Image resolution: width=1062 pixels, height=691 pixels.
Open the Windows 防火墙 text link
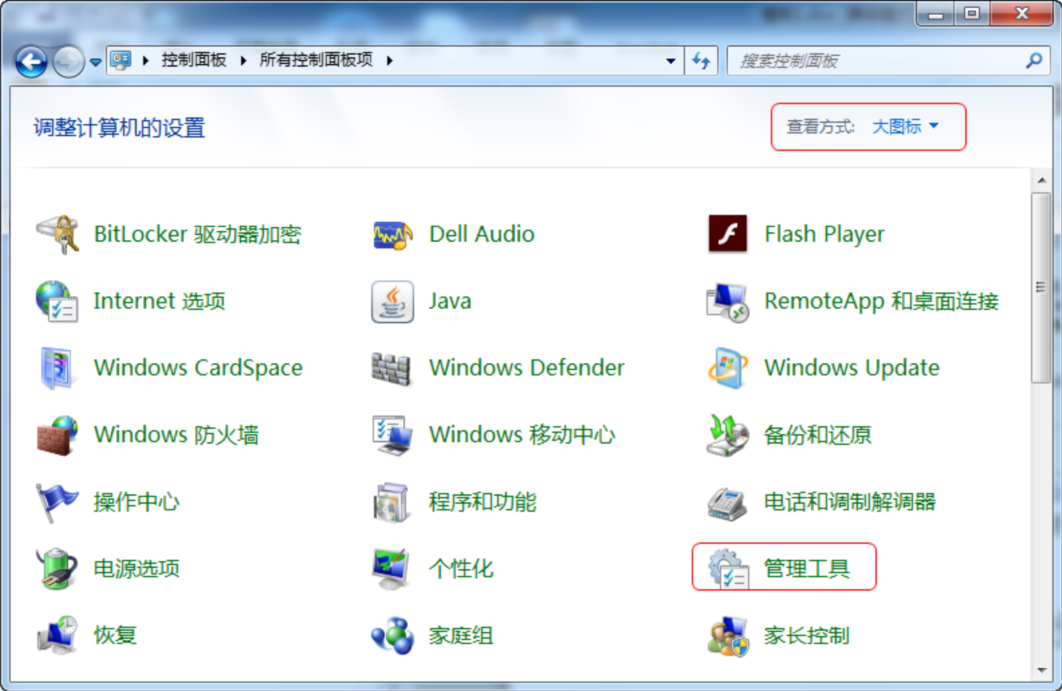tap(176, 435)
